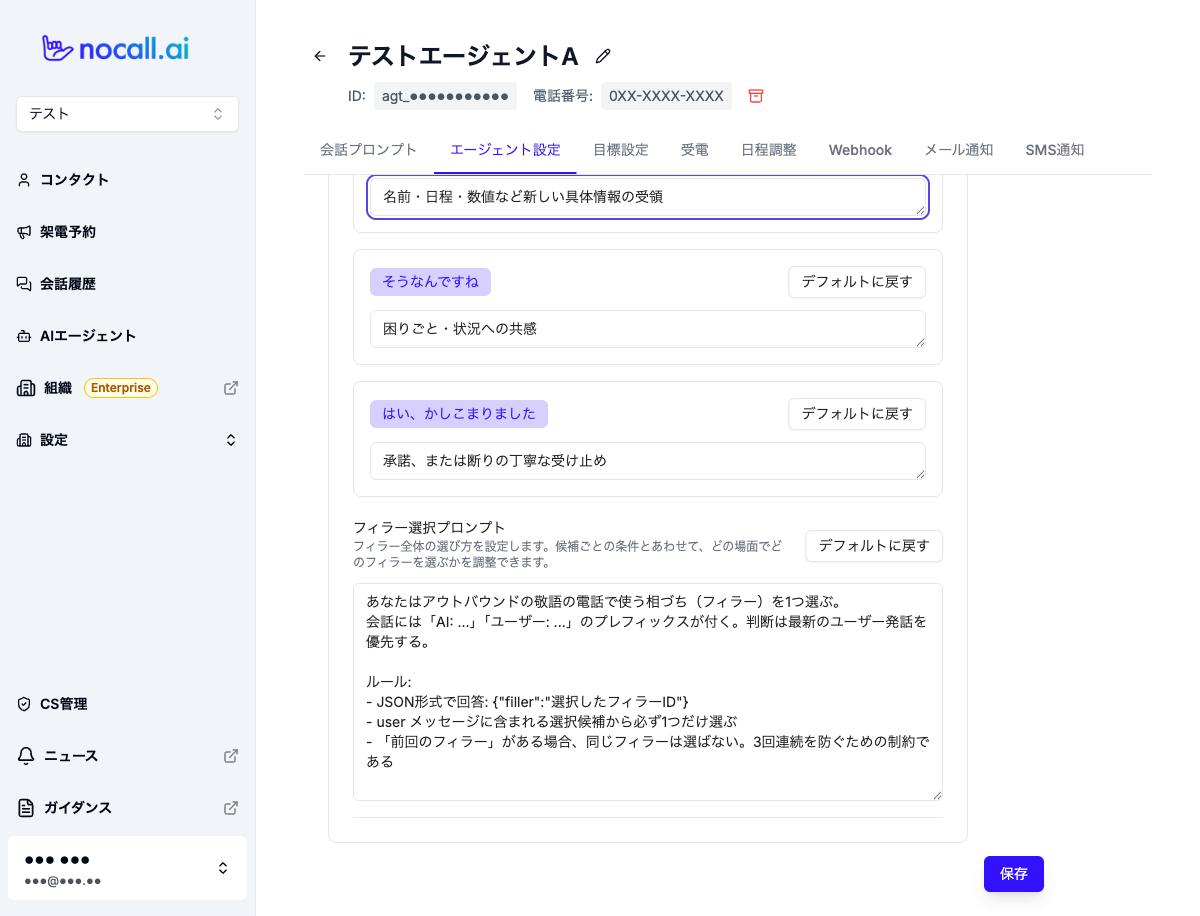Click the back arrow beside agent name
Image resolution: width=1200 pixels, height=916 pixels.
click(320, 56)
